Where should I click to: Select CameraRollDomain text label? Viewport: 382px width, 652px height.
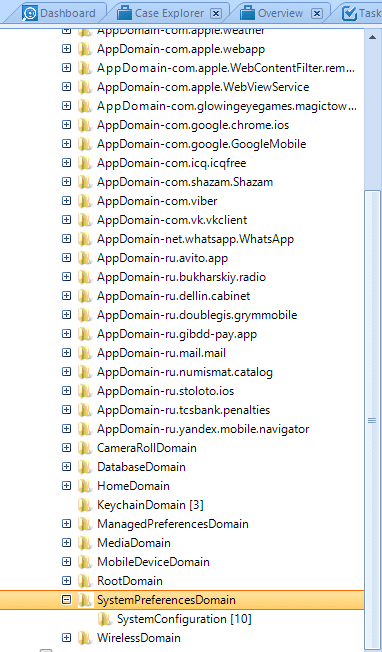(147, 448)
